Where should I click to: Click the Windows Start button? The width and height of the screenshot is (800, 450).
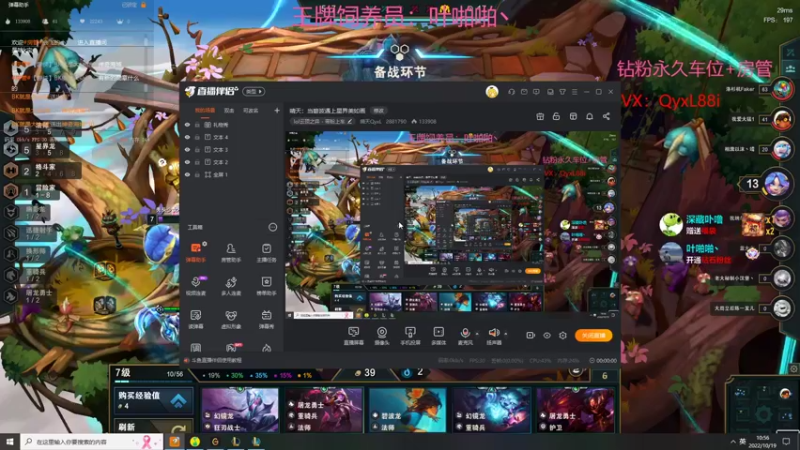click(x=10, y=441)
